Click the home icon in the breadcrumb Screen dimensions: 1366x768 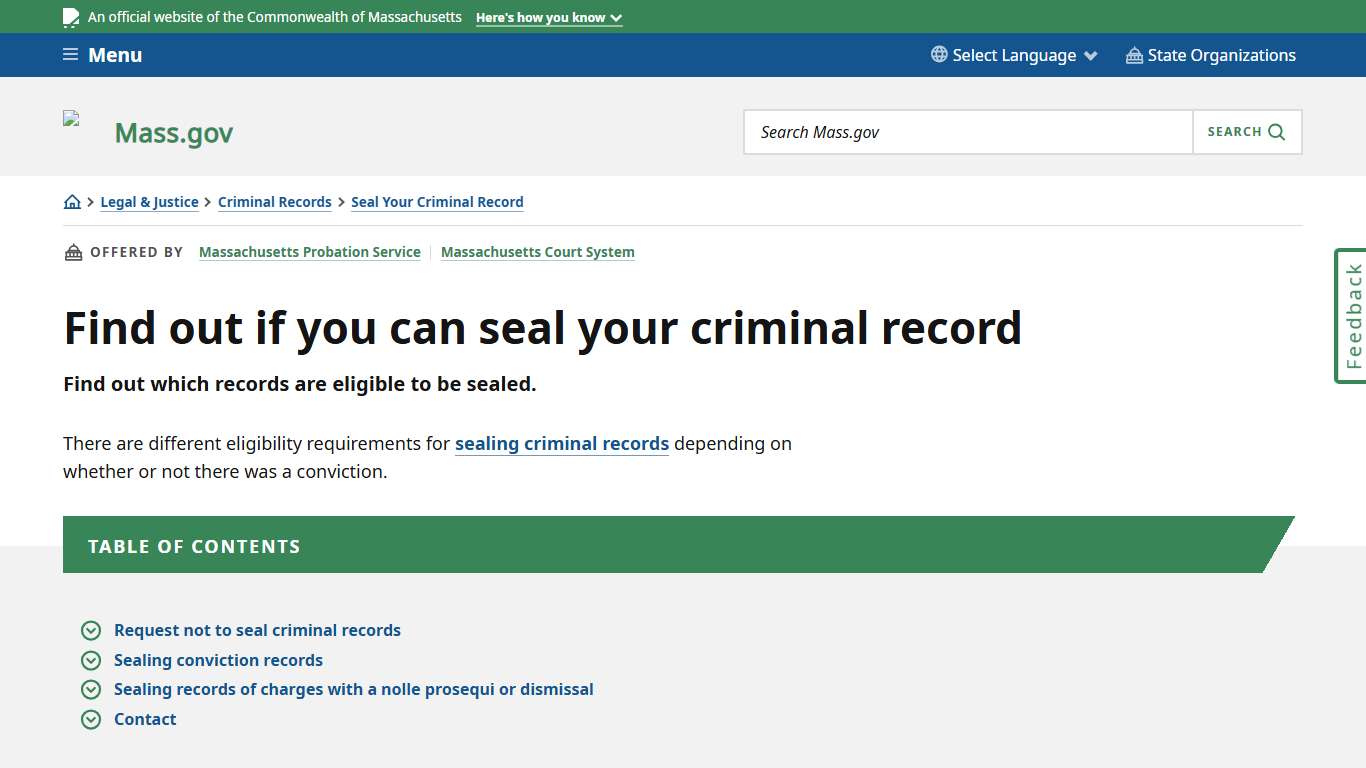(x=71, y=201)
